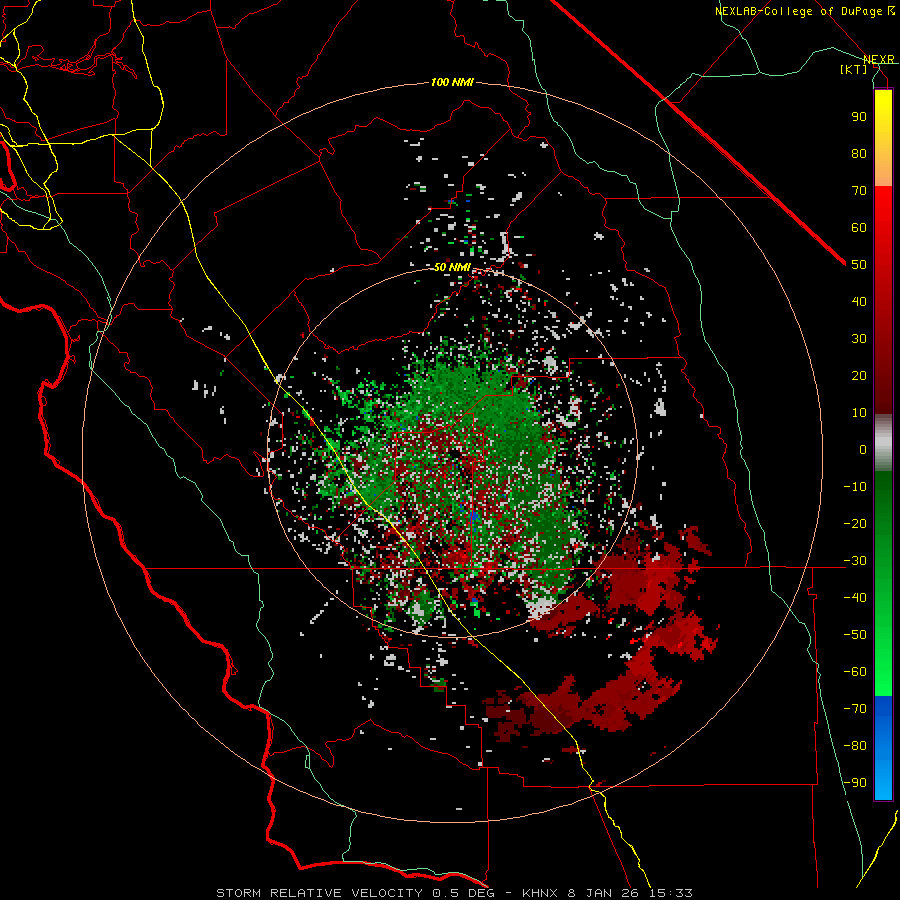The image size is (900, 900).
Task: Select the -20 scale label
Action: coord(855,523)
